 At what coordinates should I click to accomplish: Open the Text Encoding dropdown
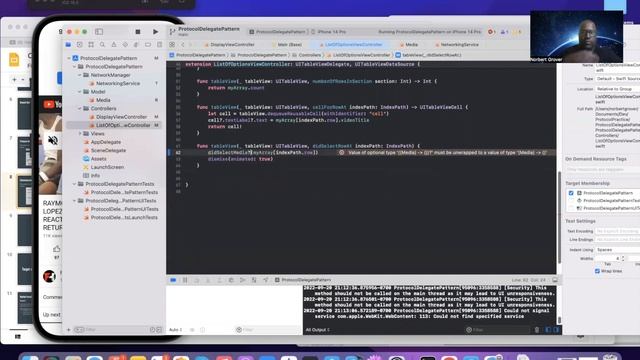(617, 231)
